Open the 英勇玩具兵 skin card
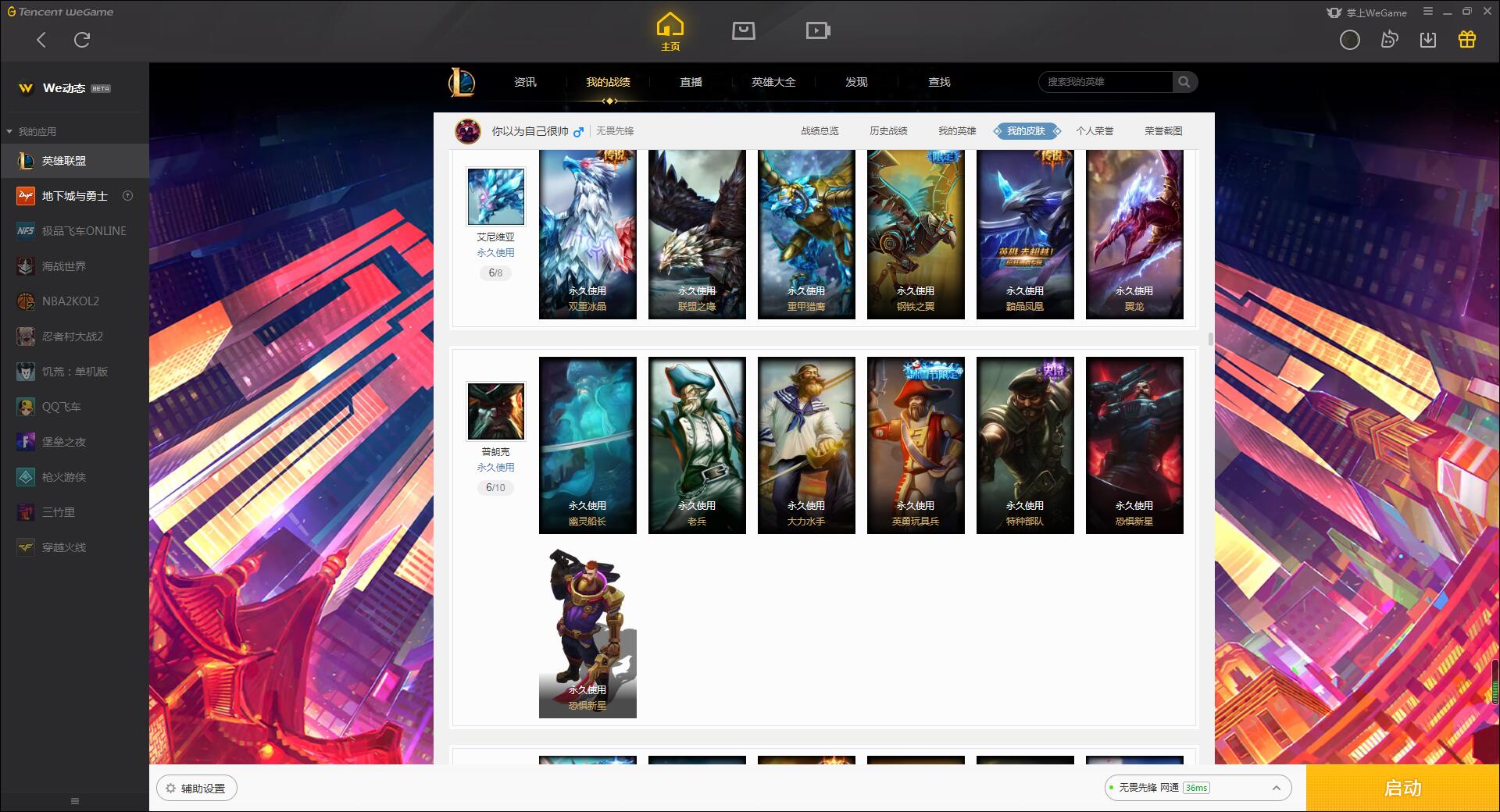 point(916,445)
